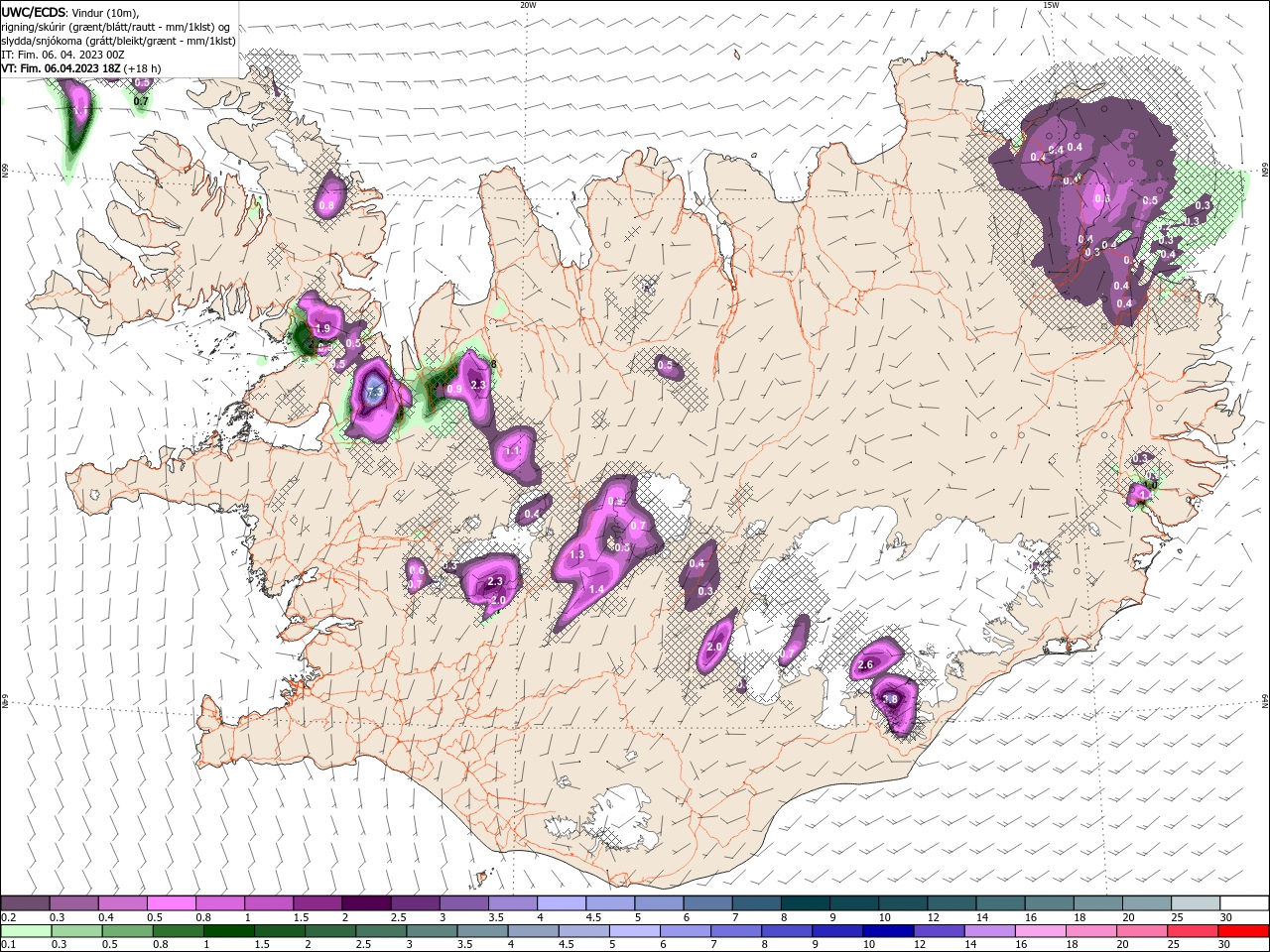This screenshot has width=1270, height=952.
Task: Select the 8 dark teal swatch in the upper legend
Action: (805, 903)
